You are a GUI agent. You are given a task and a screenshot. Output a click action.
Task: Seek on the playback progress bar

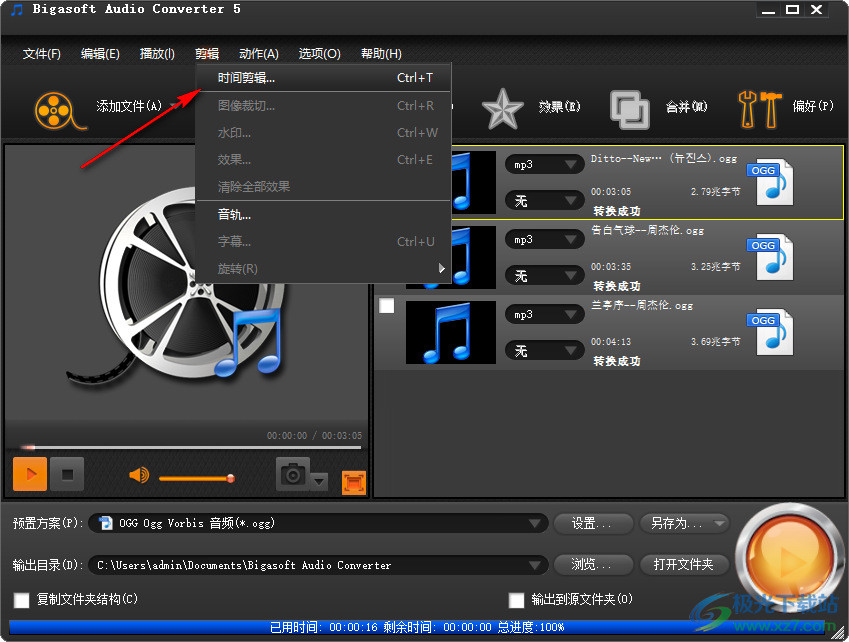pos(191,448)
